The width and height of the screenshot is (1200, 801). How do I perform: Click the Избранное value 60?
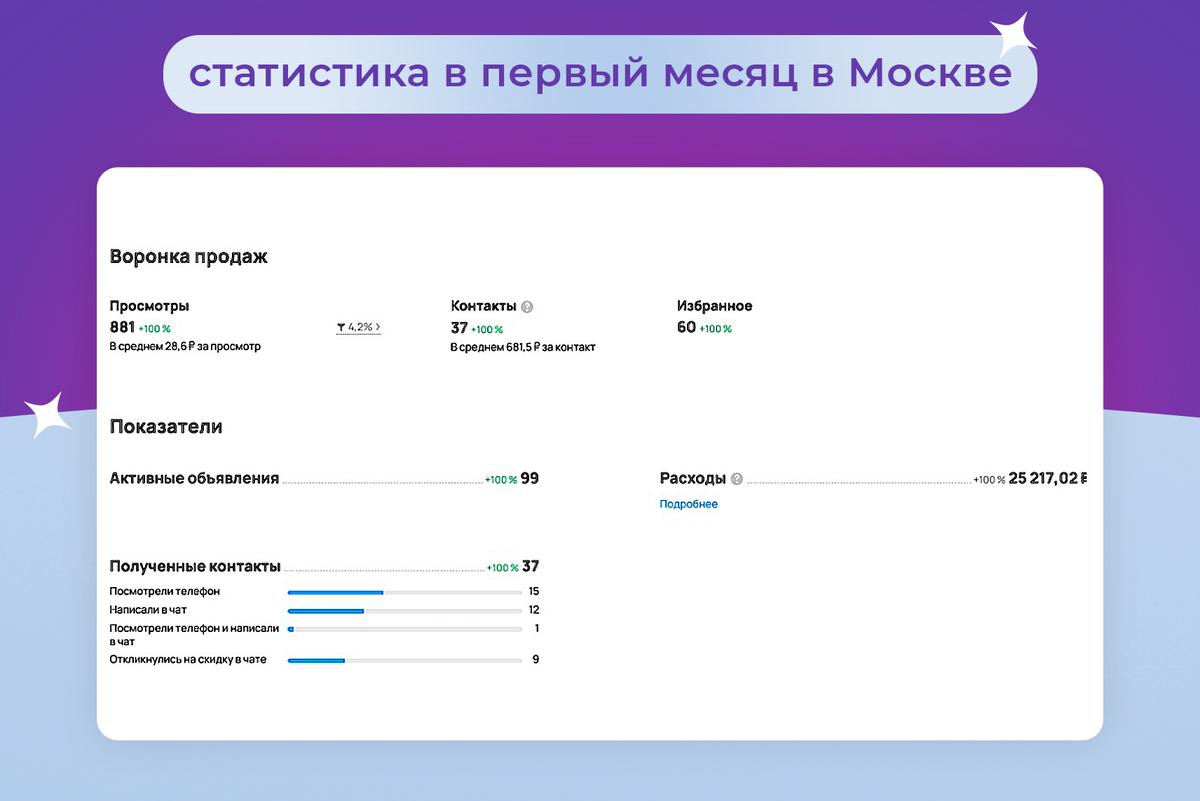[686, 327]
